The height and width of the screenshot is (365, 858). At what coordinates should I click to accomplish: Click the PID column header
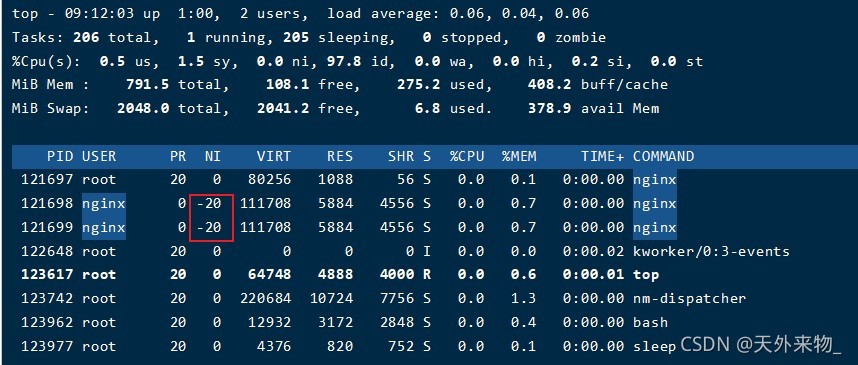(x=60, y=157)
